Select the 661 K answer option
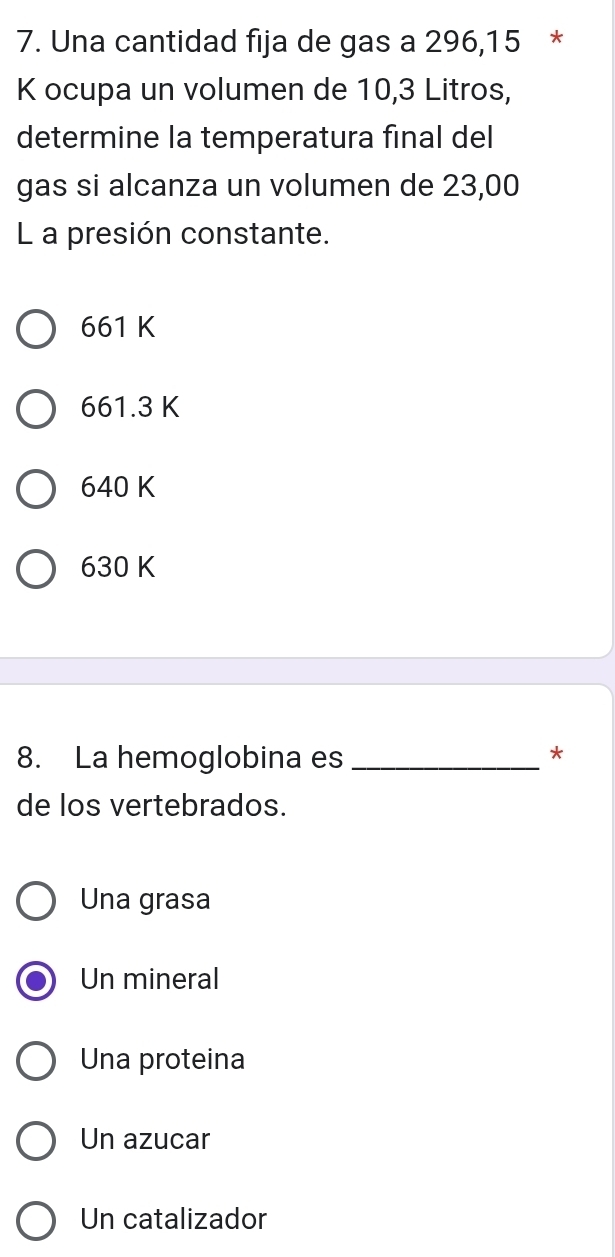The image size is (615, 1257). [35, 329]
